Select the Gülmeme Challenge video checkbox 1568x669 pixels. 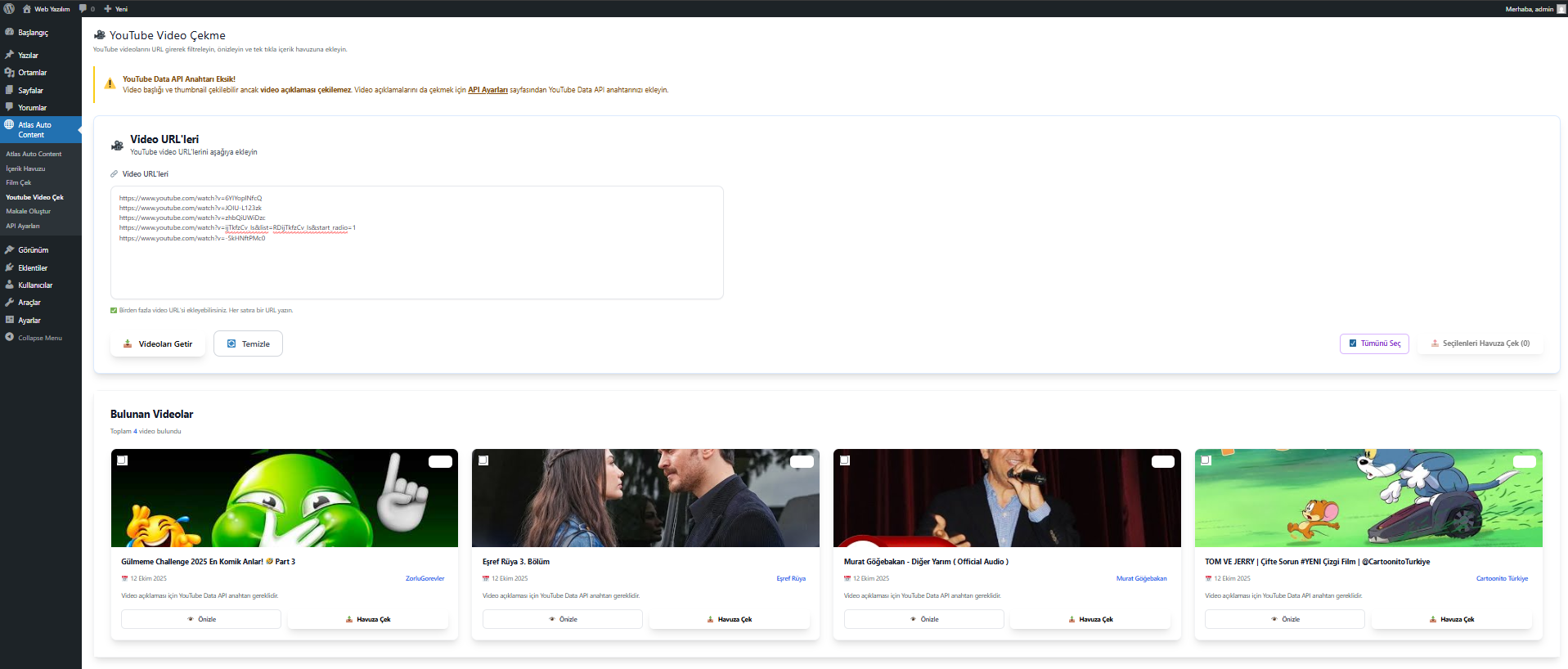pos(122,460)
